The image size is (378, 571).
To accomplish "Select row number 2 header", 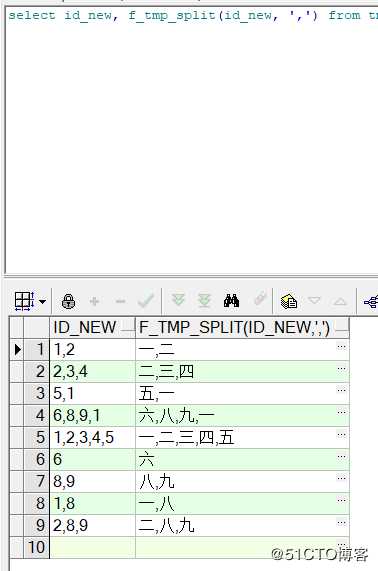I will click(x=36, y=372).
